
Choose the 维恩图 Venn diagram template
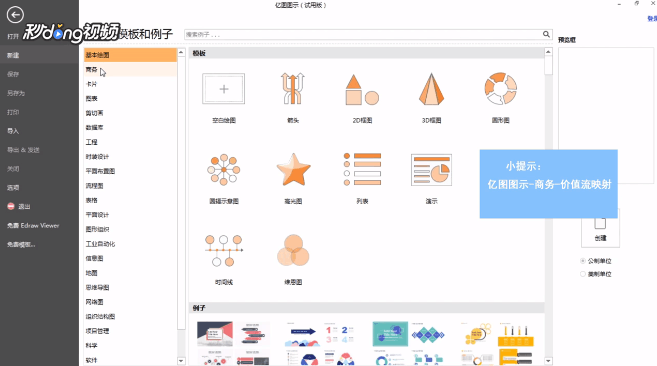point(293,250)
